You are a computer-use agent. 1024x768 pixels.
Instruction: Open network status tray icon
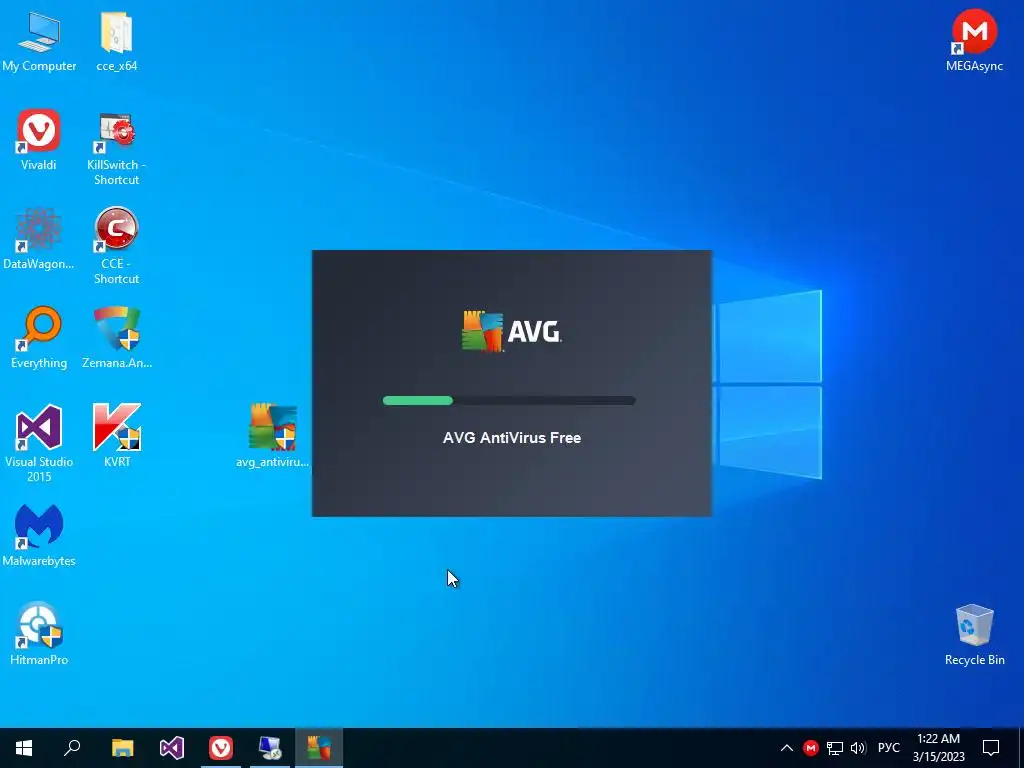tap(835, 748)
